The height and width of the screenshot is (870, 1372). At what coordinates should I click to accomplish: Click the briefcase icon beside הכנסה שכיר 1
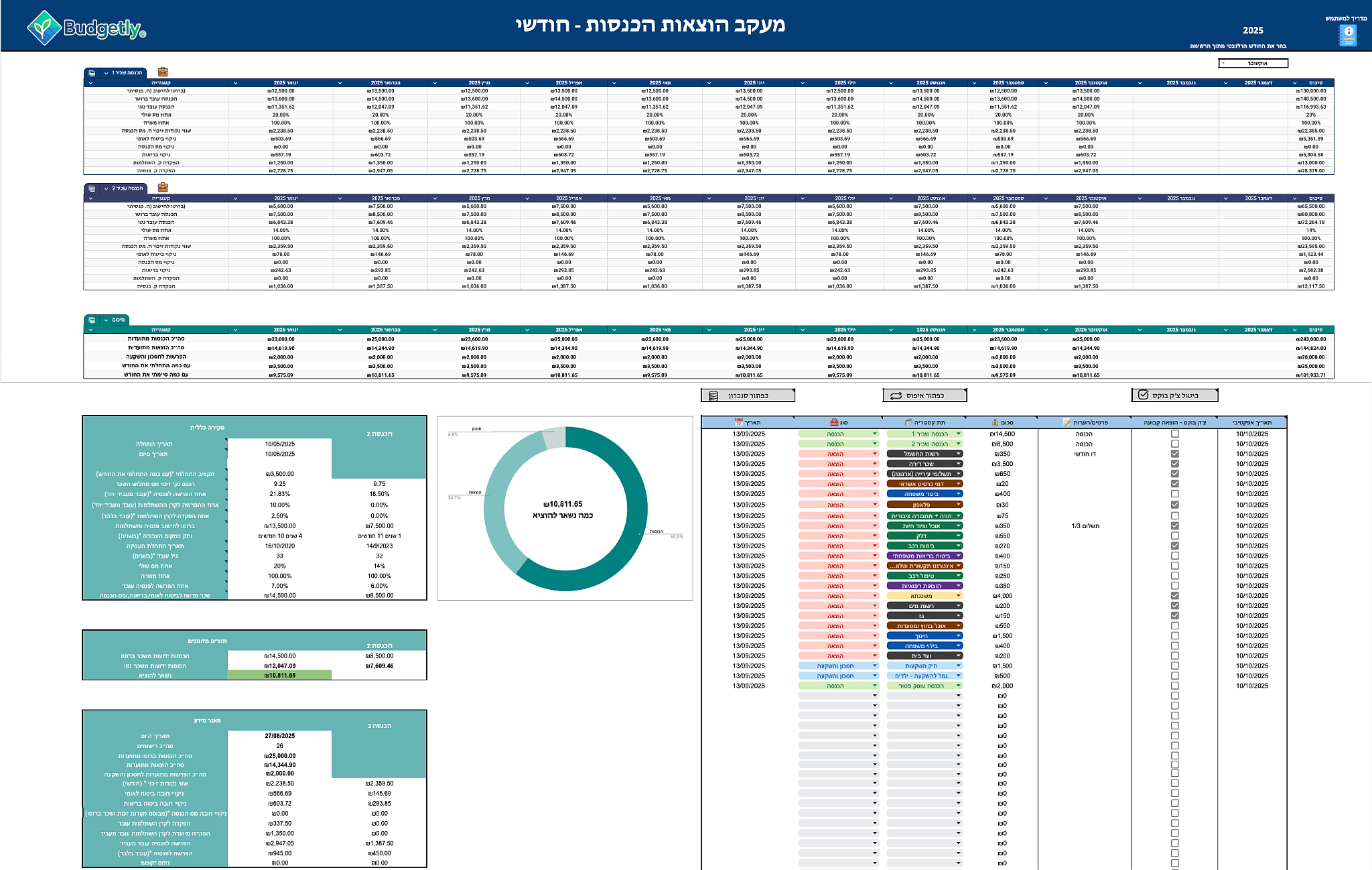[x=163, y=72]
